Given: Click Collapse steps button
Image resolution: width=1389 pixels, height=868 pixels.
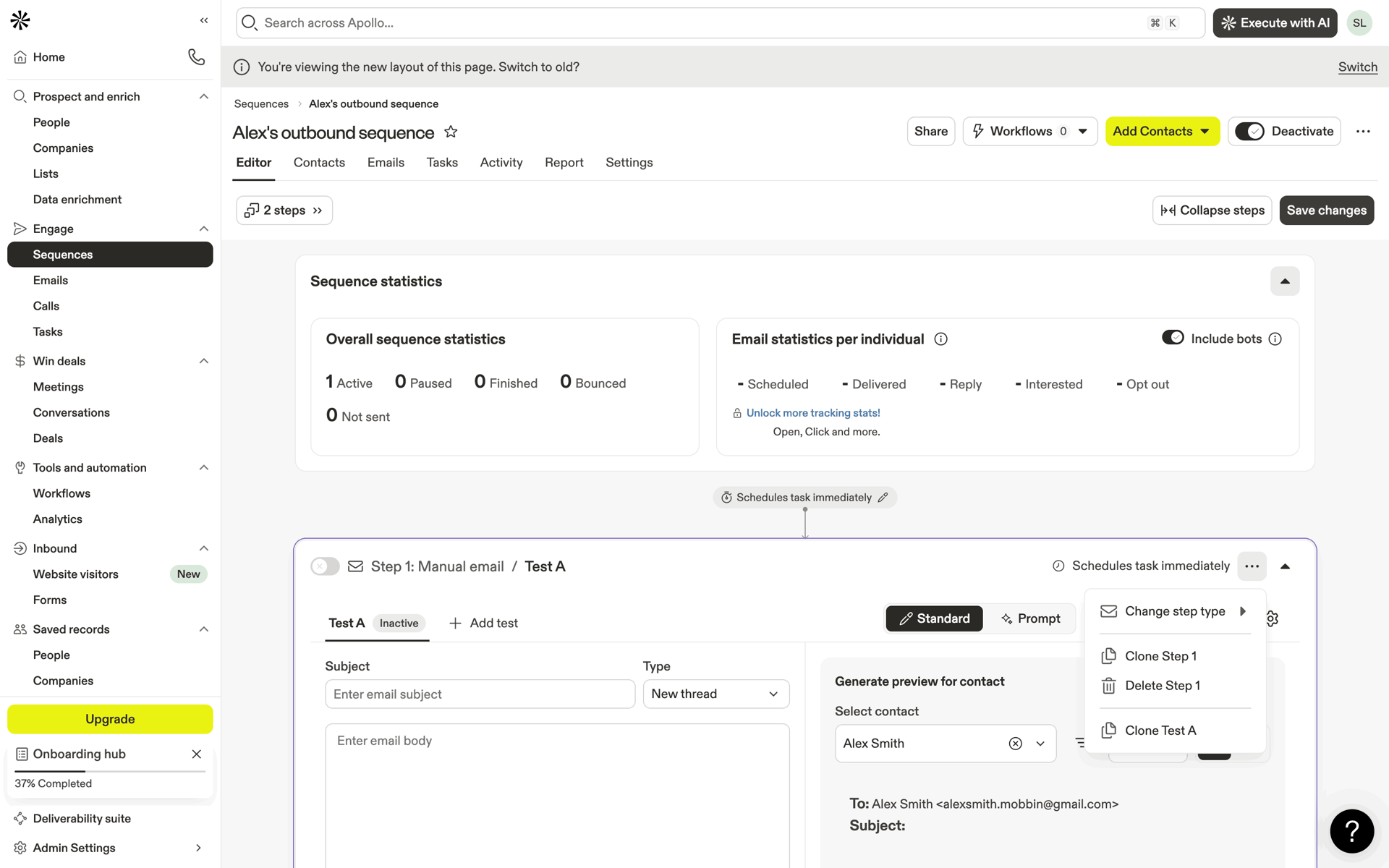Looking at the screenshot, I should click(x=1212, y=210).
